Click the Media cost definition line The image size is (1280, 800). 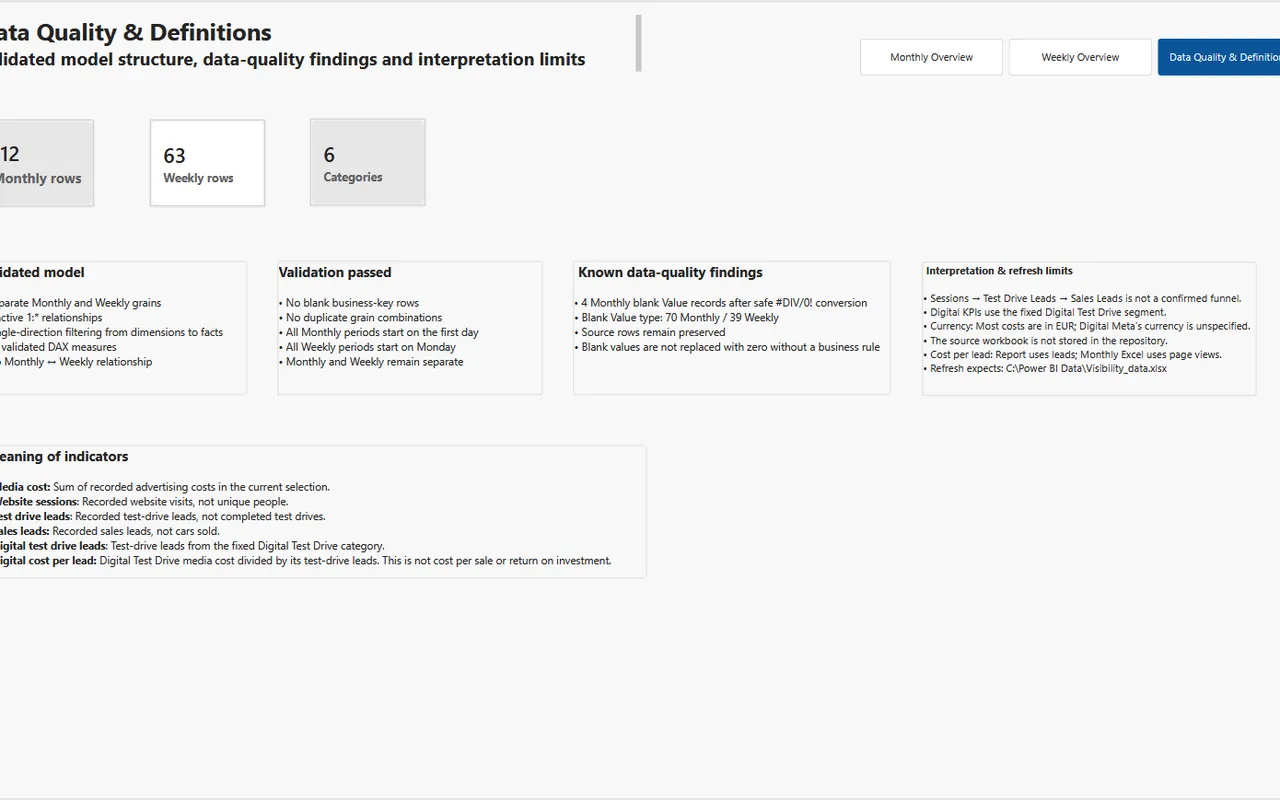coord(165,487)
